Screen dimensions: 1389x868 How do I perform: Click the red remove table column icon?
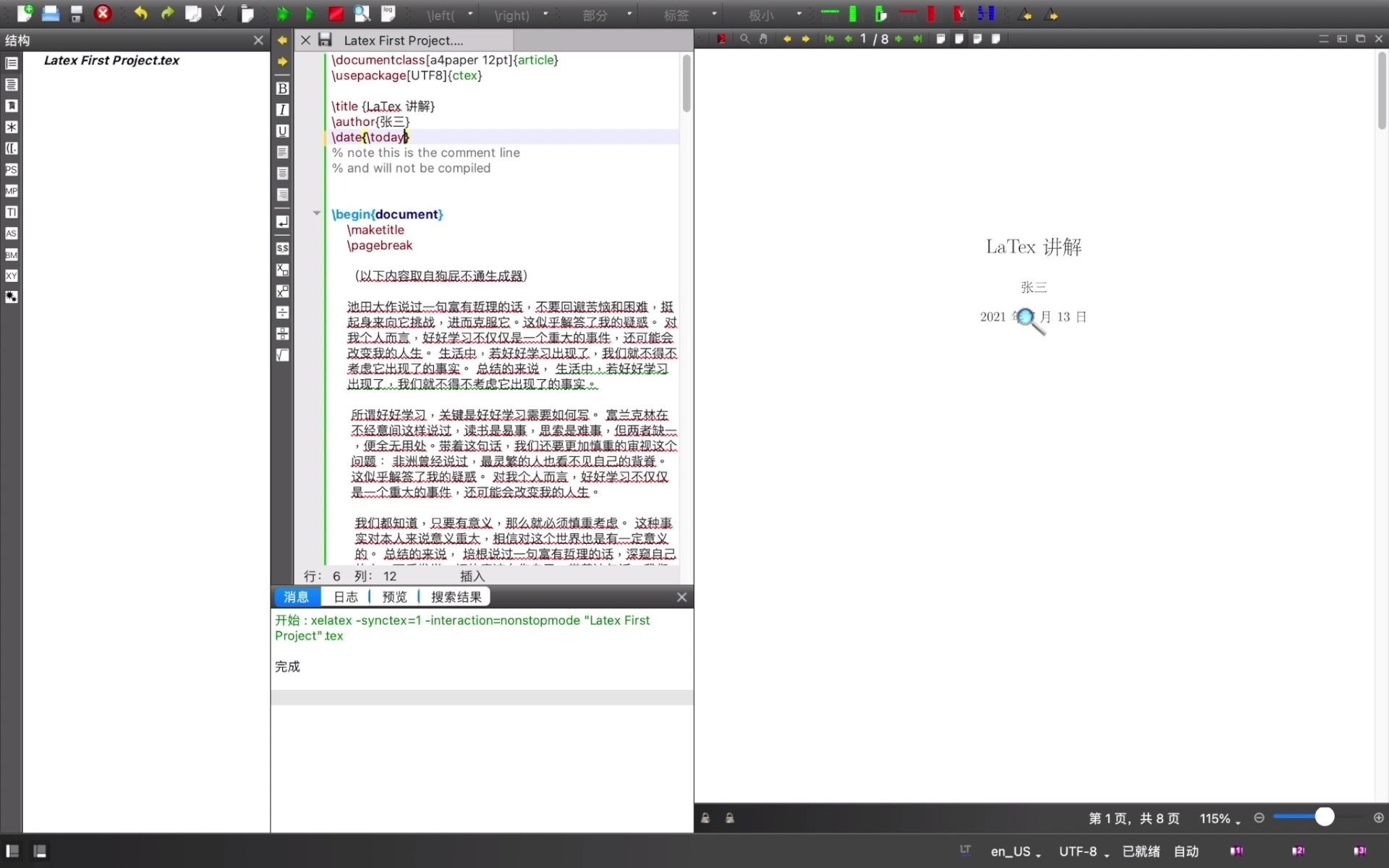tap(932, 13)
